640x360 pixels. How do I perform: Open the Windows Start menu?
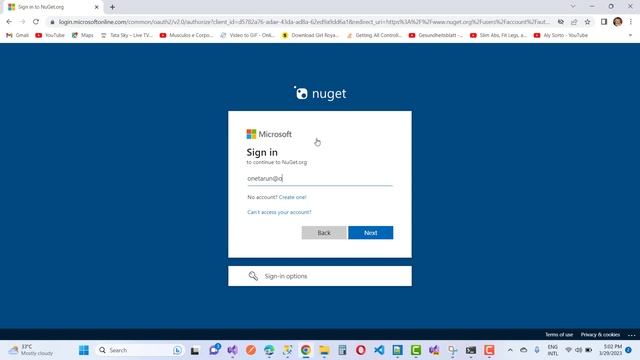tap(84, 350)
